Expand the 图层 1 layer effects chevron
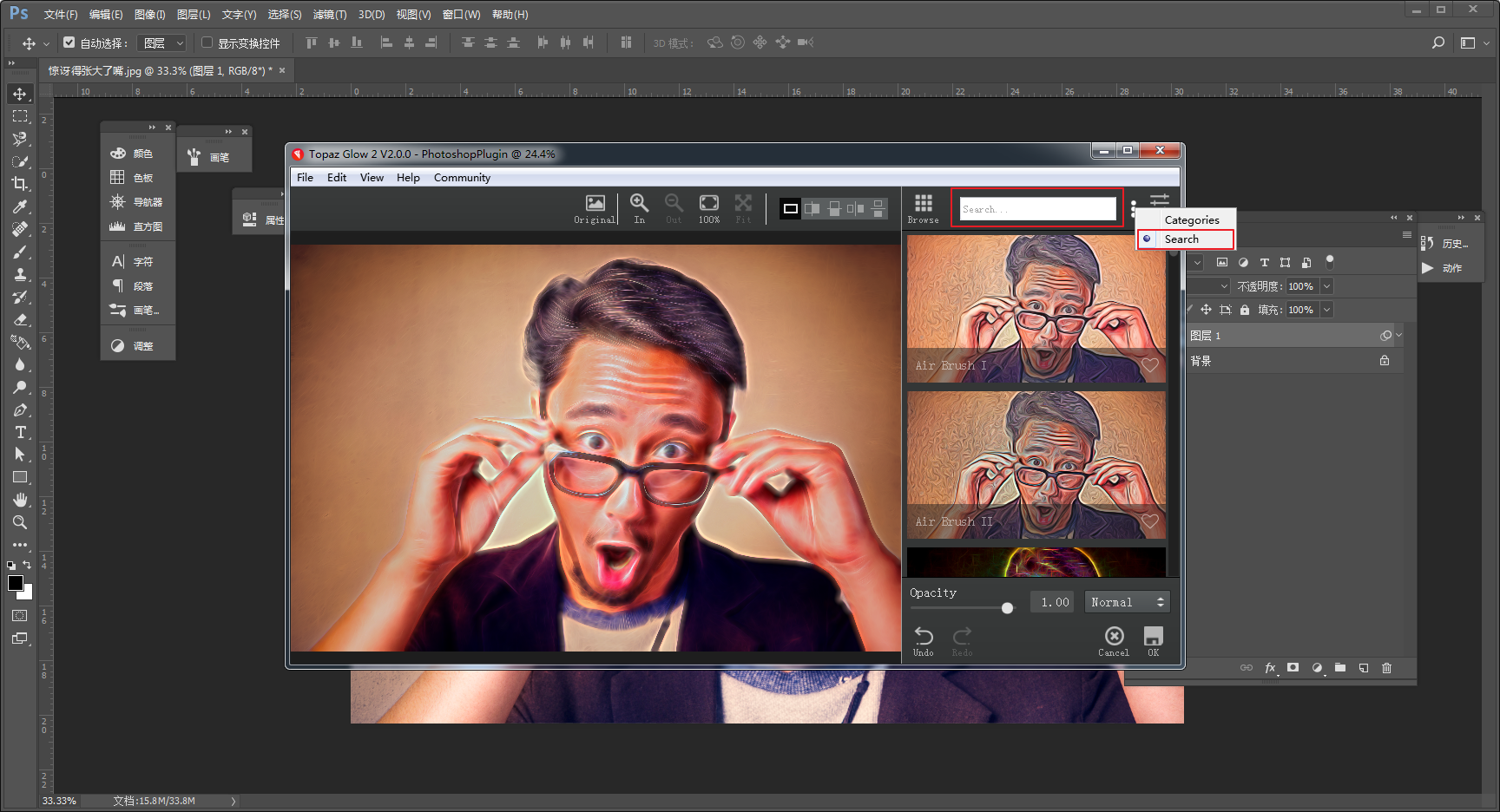The image size is (1500, 812). pyautogui.click(x=1398, y=335)
